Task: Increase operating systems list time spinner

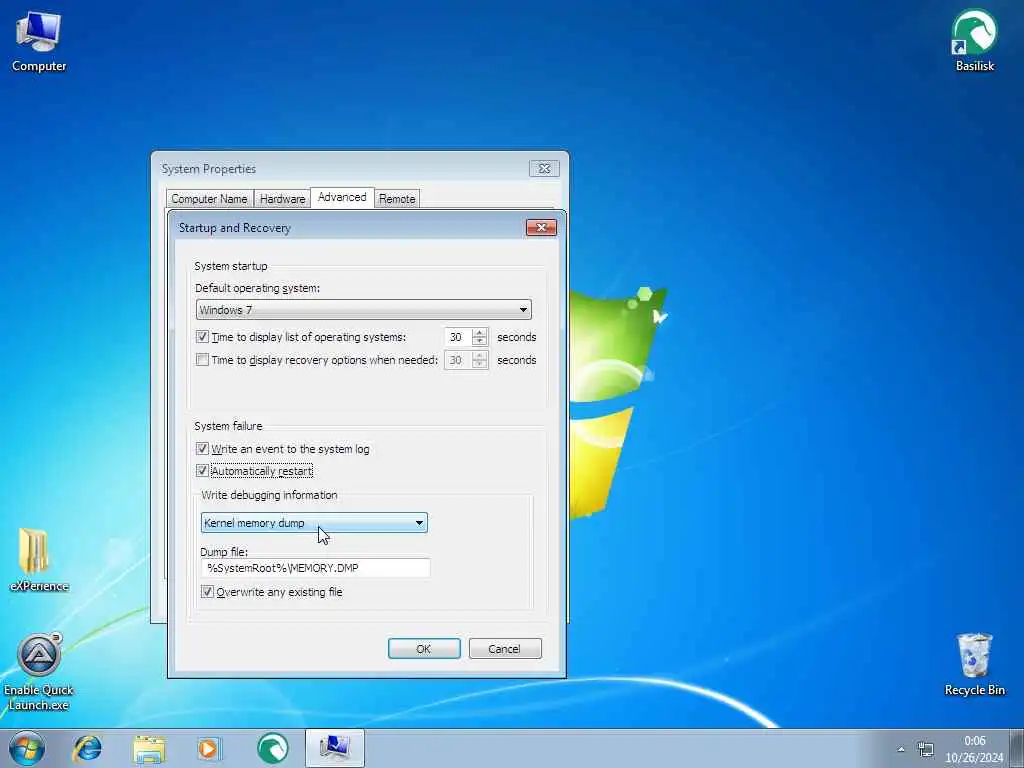Action: coord(479,332)
